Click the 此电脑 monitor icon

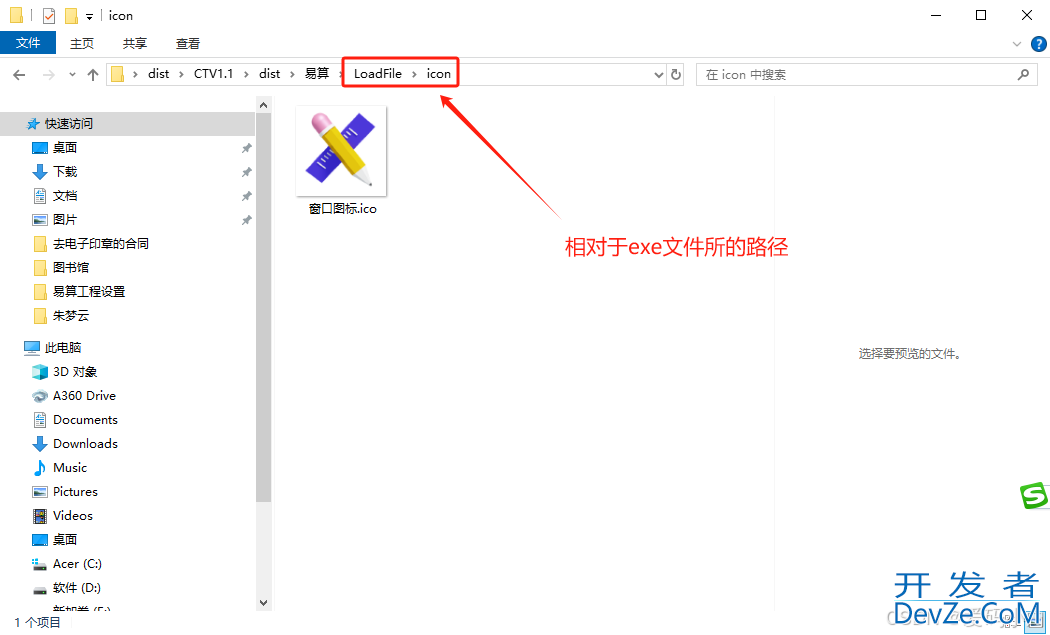click(31, 348)
